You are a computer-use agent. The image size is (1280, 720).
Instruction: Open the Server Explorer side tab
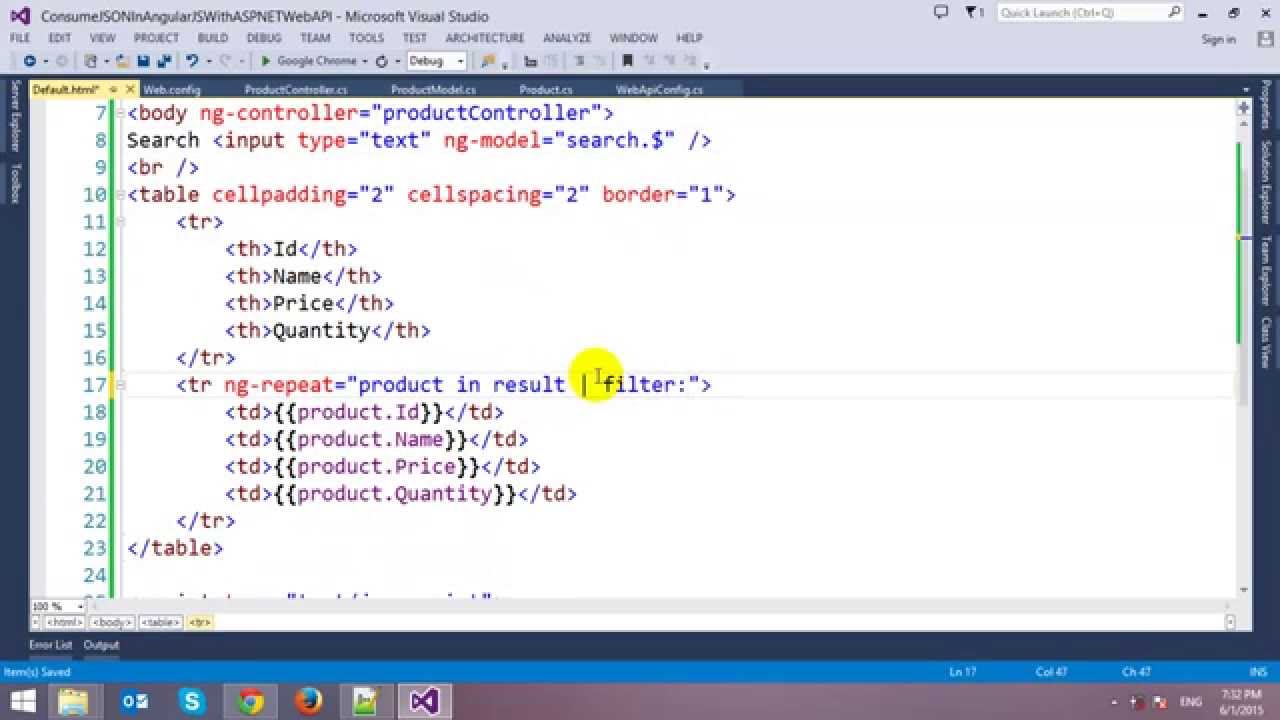pyautogui.click(x=15, y=115)
